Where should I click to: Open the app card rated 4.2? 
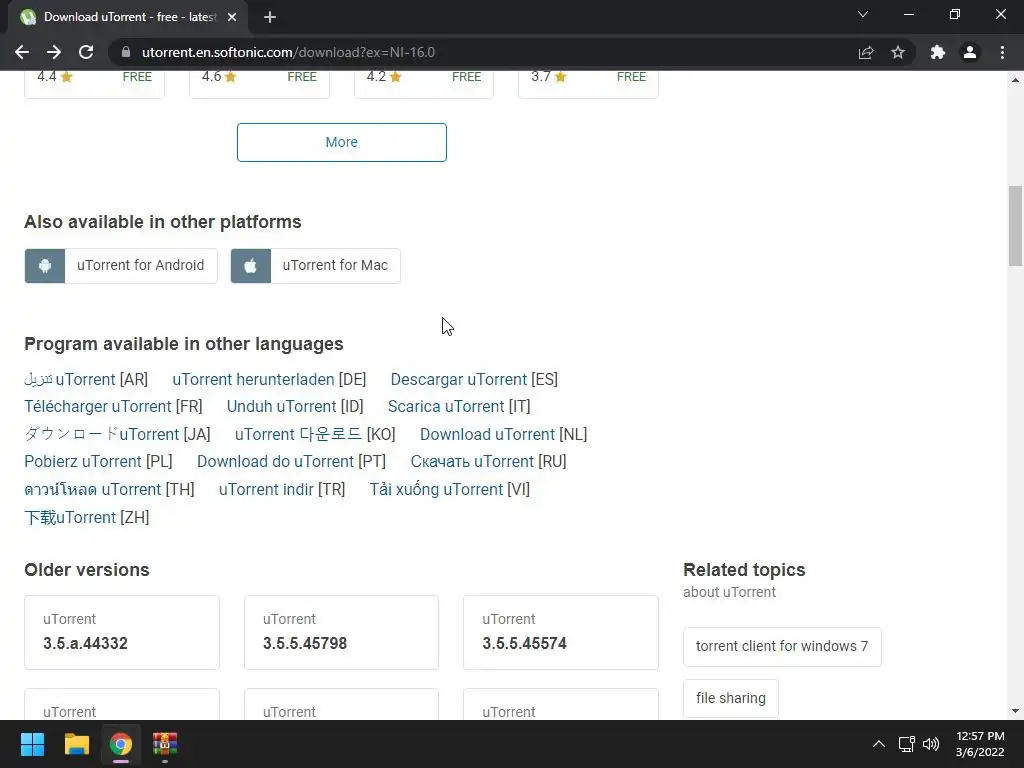(x=424, y=84)
